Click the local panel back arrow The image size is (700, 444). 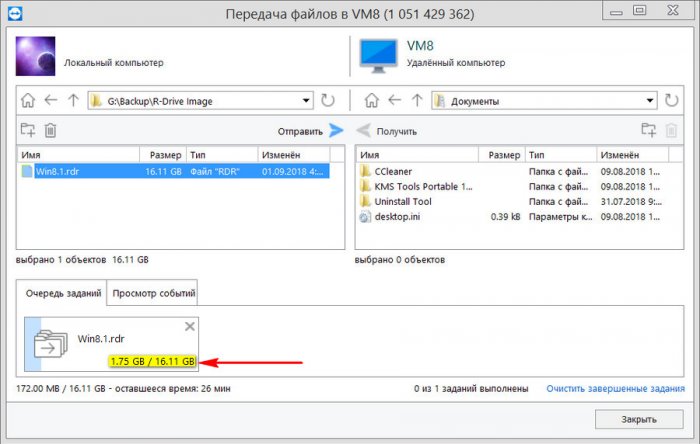coord(50,100)
